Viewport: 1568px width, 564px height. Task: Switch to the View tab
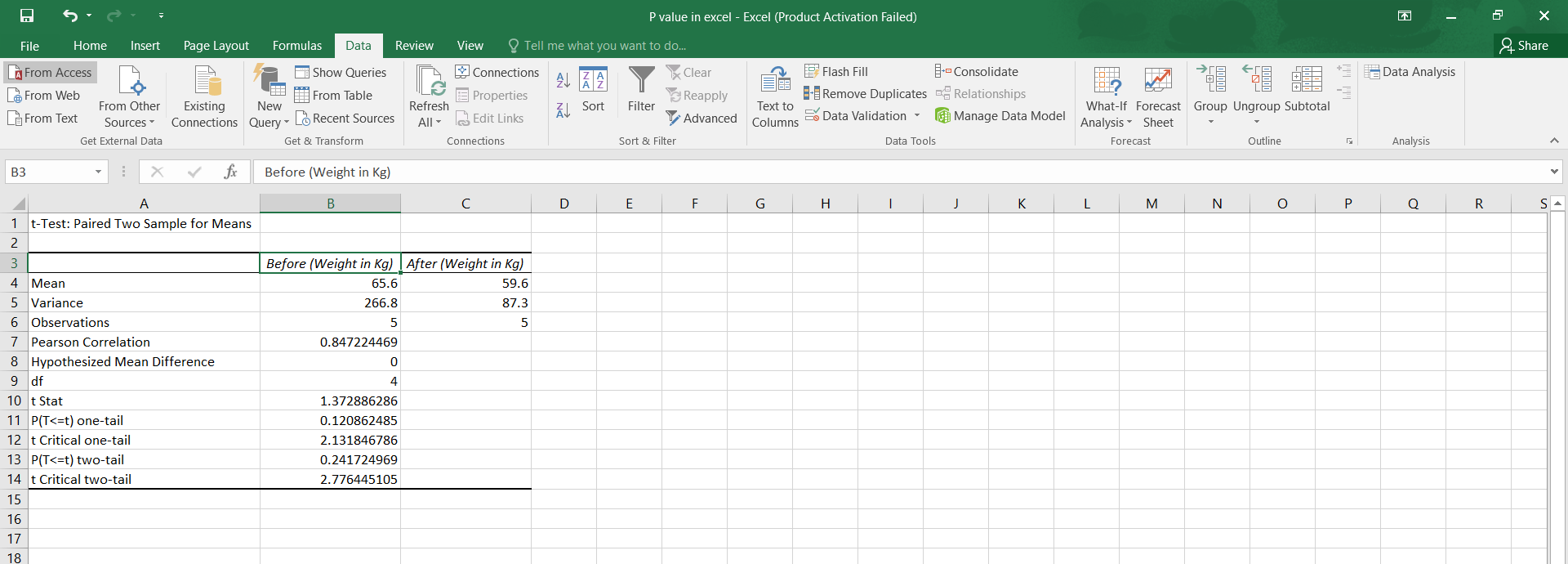click(470, 46)
